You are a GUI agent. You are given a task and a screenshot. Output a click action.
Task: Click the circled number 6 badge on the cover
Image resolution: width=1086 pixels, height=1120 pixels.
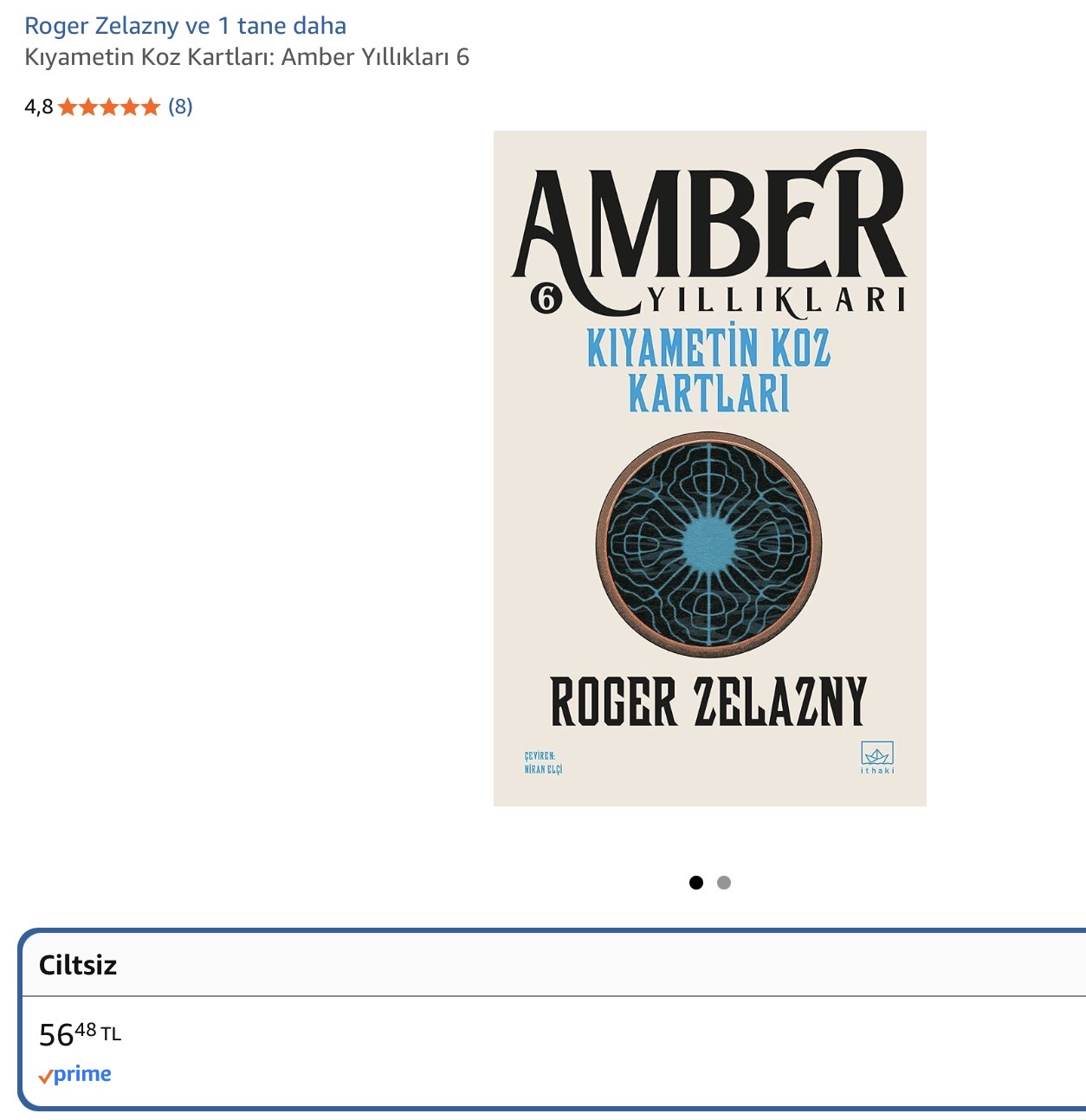[546, 299]
